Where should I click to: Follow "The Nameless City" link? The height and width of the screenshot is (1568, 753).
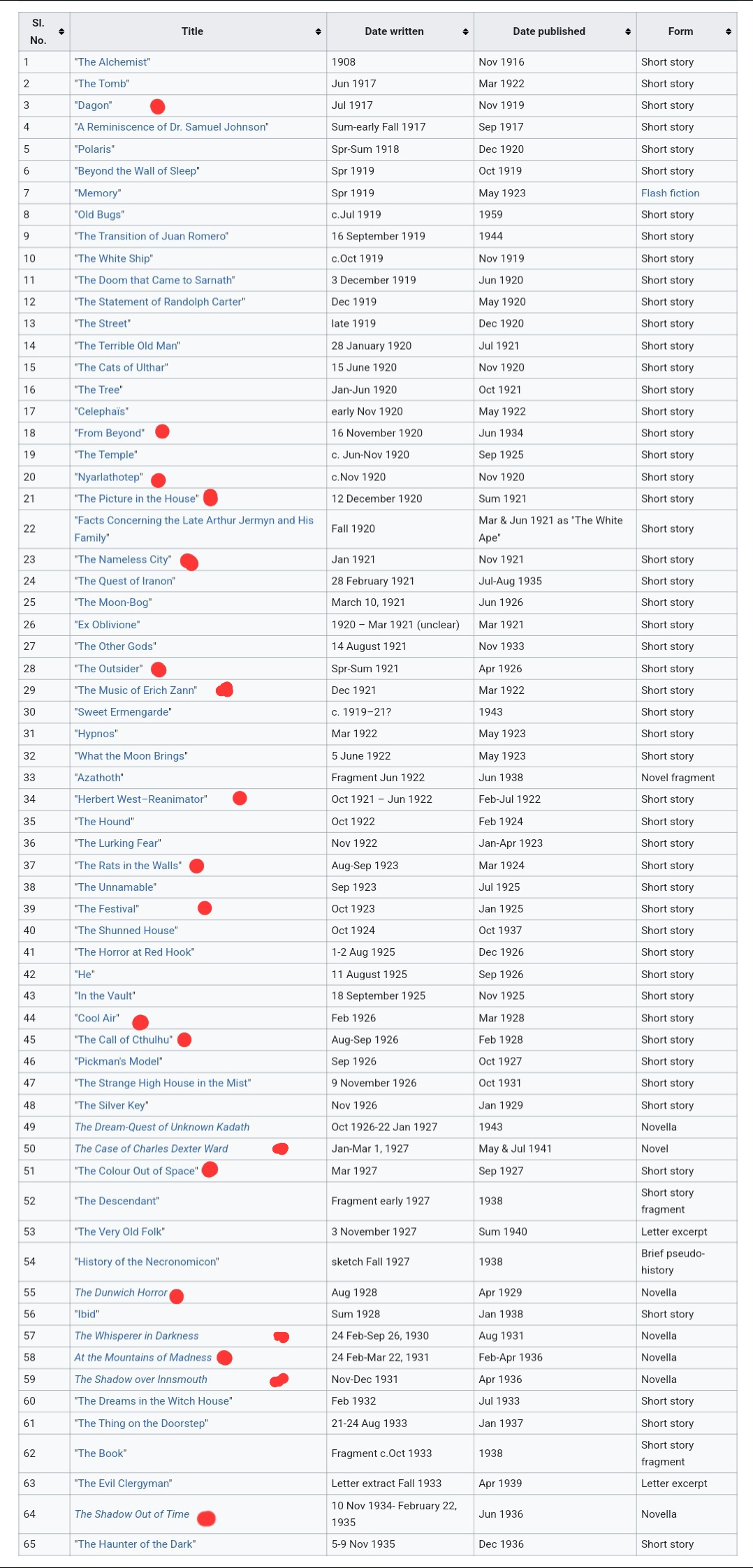[123, 559]
